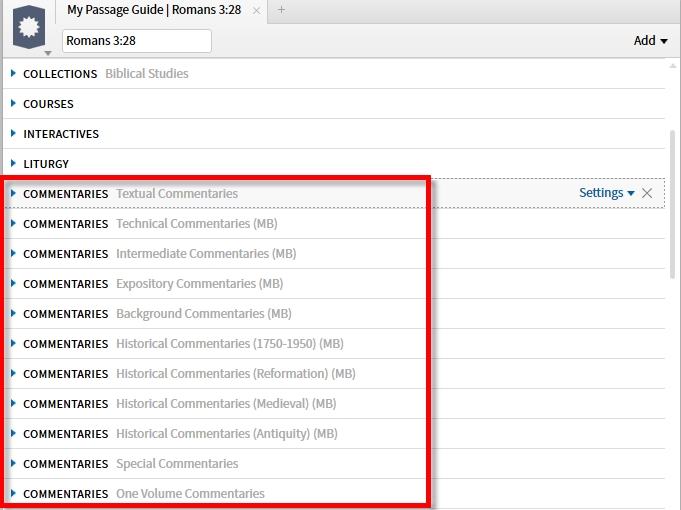Click the COLLECTIONS heading text
Screen dimensions: 681x510
(60, 74)
